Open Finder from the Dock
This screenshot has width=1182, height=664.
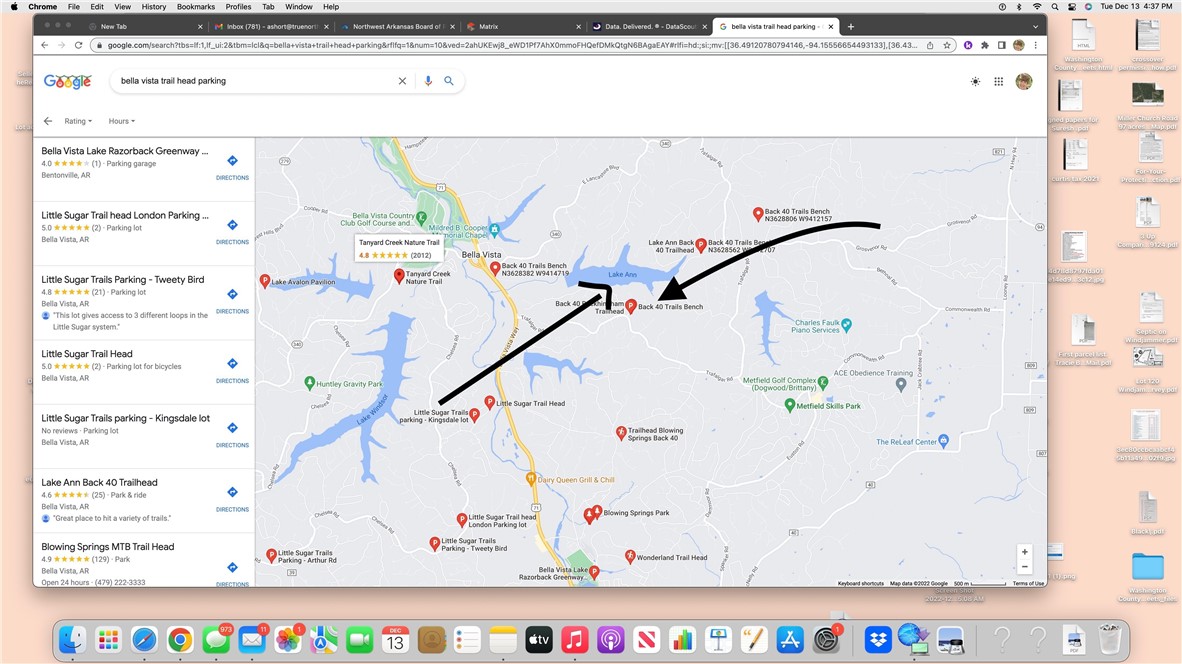point(72,640)
